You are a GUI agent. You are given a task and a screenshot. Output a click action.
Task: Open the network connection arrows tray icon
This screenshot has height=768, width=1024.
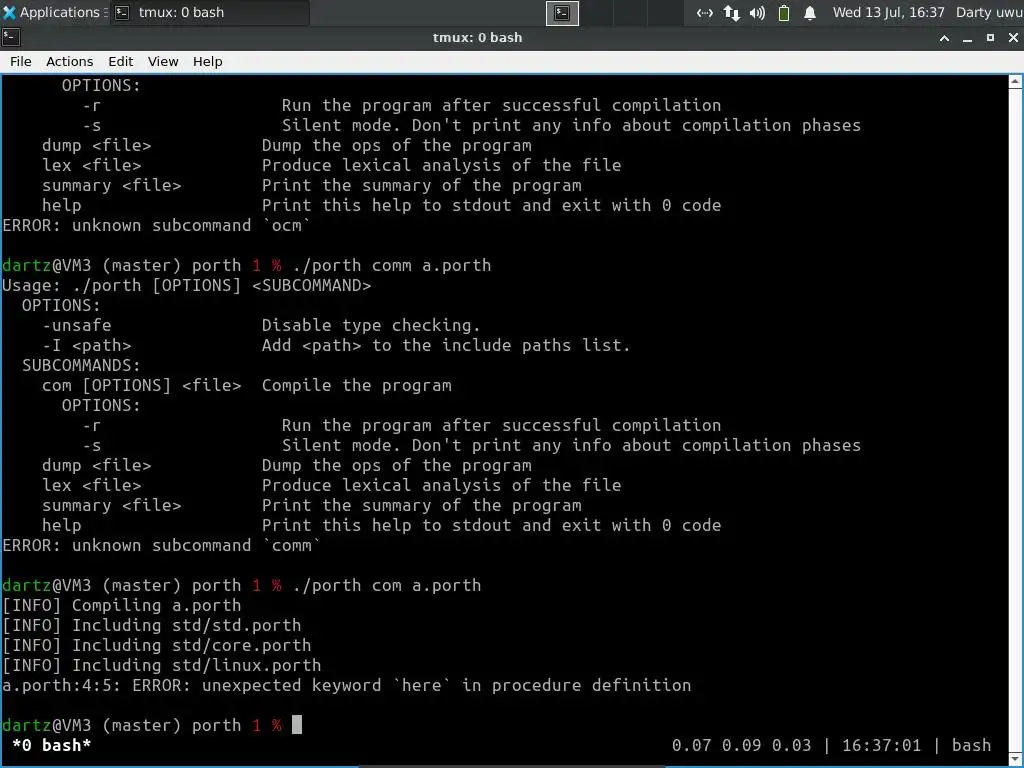(704, 13)
